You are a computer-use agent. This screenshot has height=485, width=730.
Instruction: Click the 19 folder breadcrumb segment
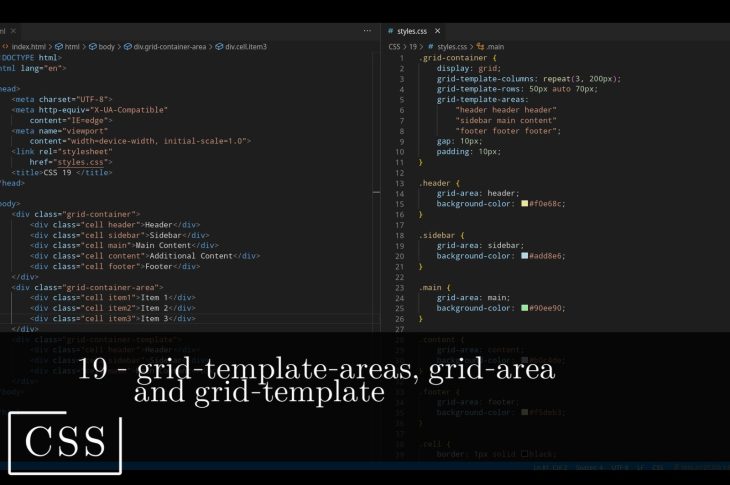[413, 46]
